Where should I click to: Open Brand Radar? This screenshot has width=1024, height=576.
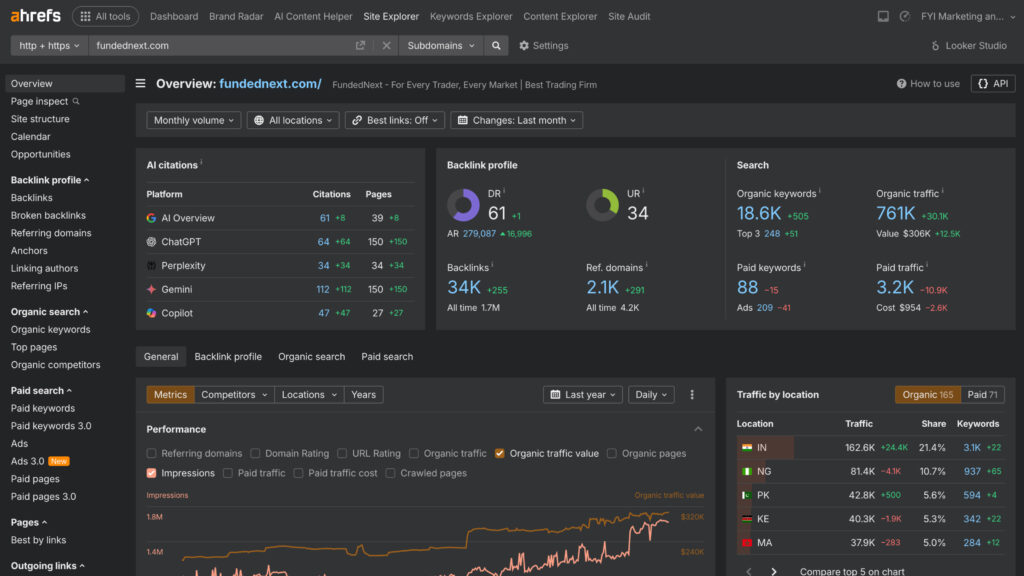tap(236, 16)
